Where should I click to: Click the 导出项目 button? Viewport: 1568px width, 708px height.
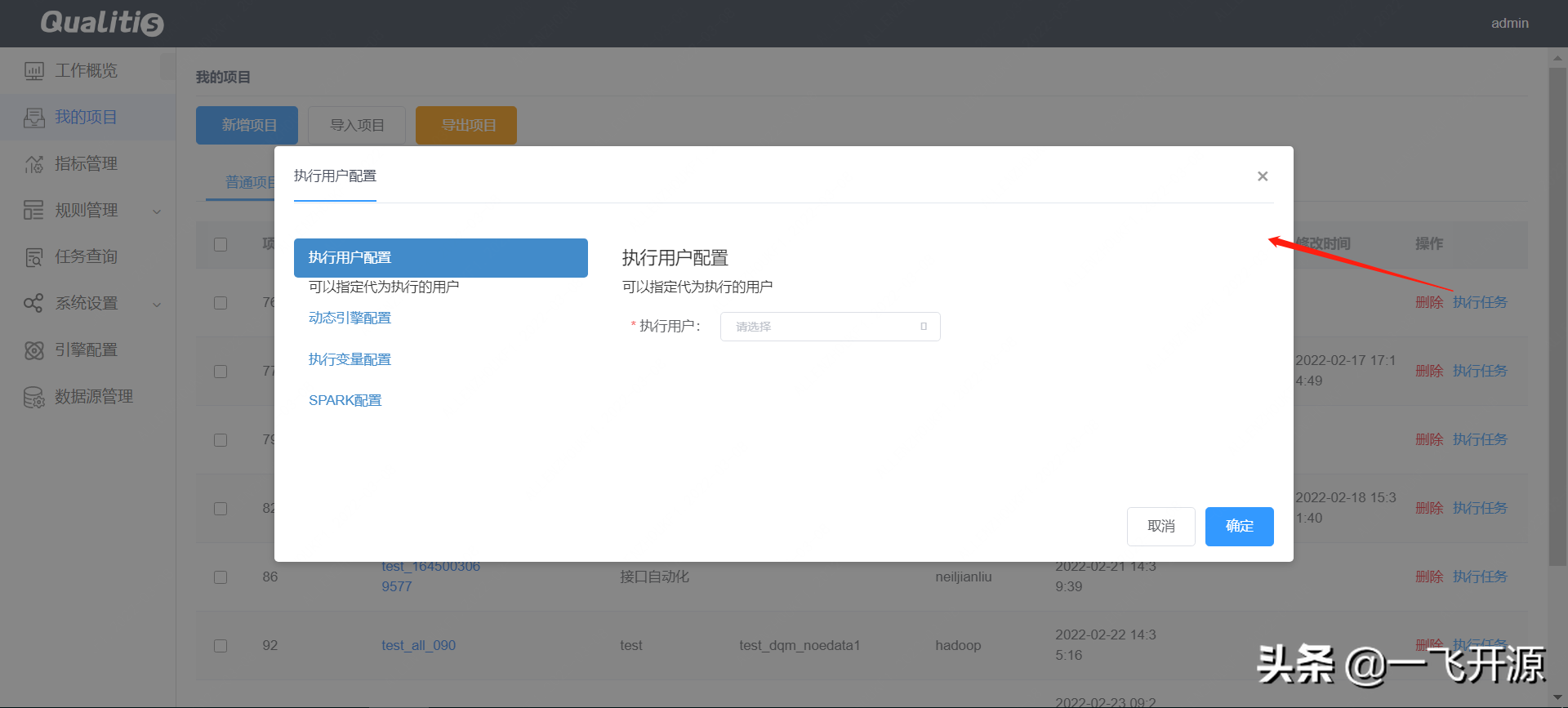point(466,125)
